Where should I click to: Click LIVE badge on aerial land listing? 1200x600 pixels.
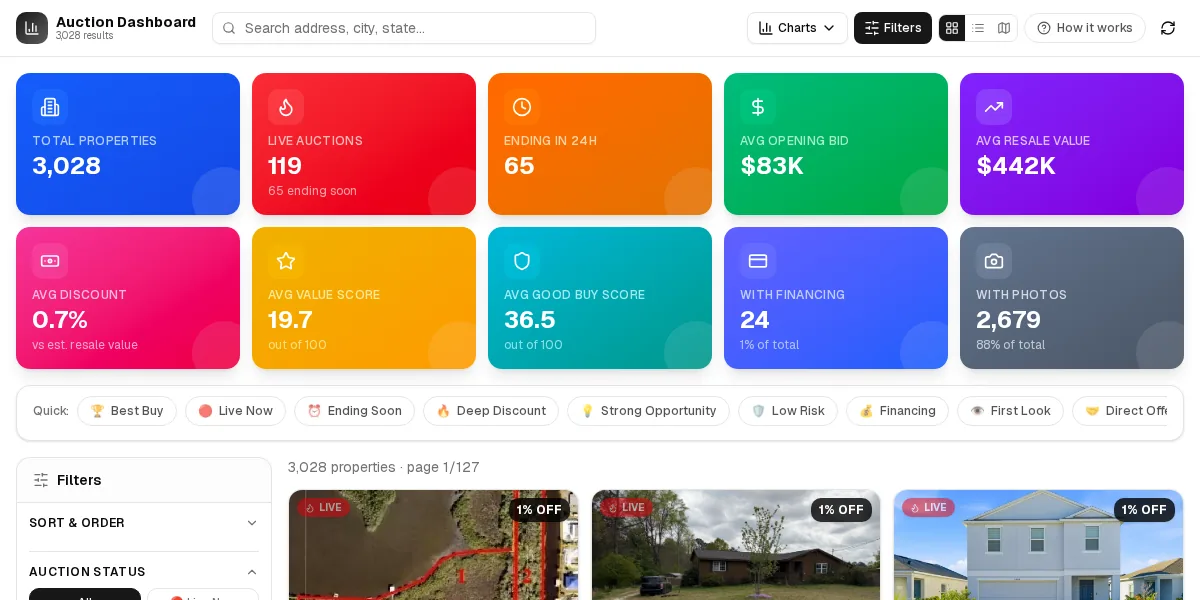coord(323,508)
